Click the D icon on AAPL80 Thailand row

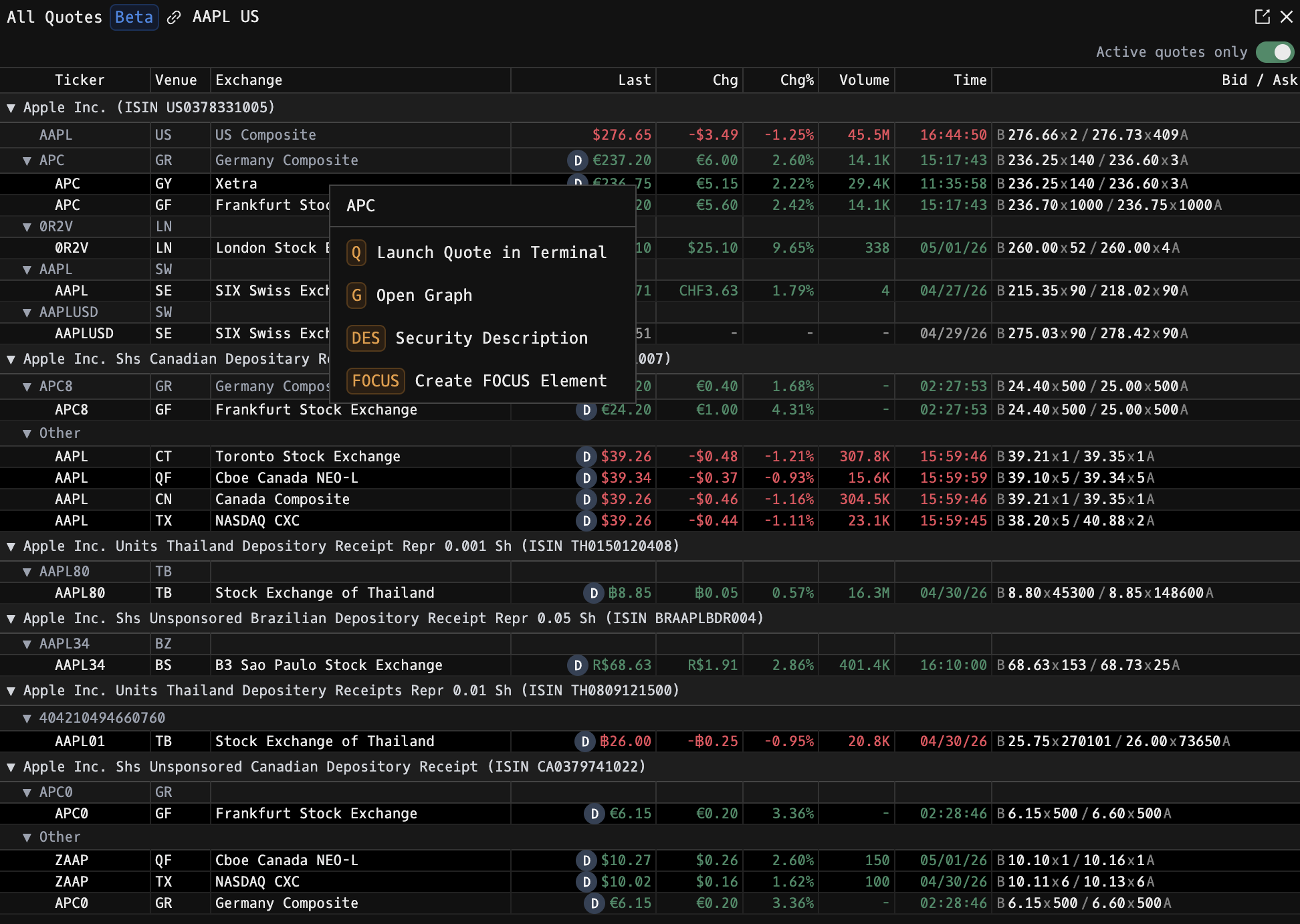click(594, 593)
